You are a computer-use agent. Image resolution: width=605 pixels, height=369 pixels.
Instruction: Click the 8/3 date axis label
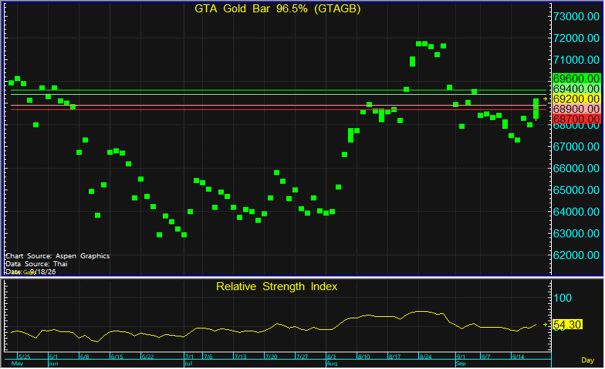pos(331,357)
